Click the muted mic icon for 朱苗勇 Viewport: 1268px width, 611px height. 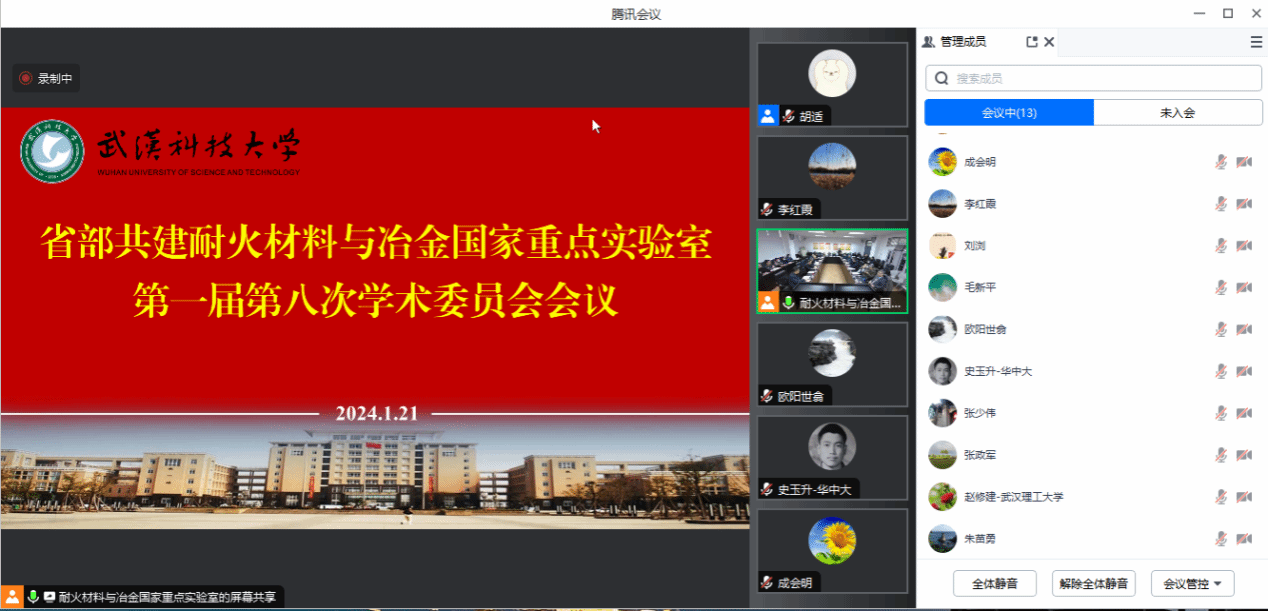coord(1221,539)
